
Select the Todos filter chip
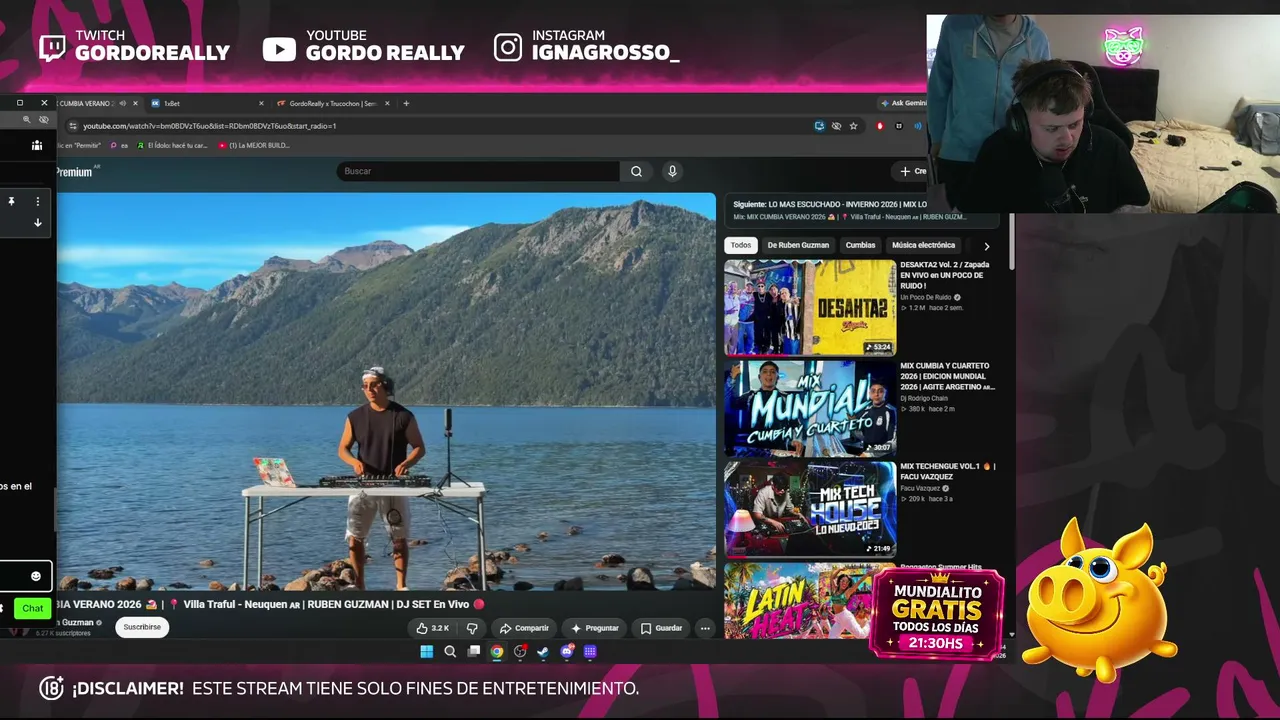point(740,245)
